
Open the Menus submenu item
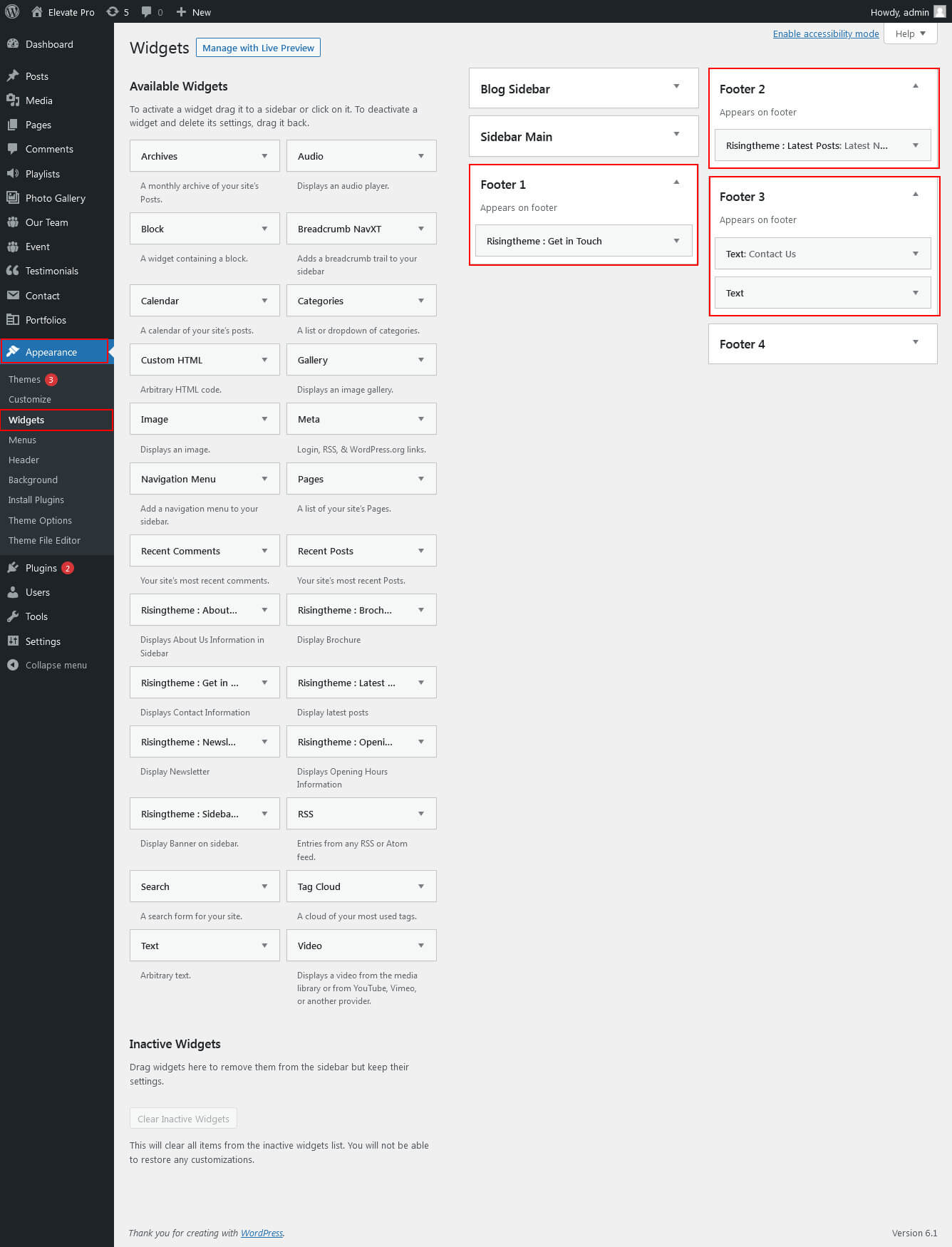click(x=22, y=440)
